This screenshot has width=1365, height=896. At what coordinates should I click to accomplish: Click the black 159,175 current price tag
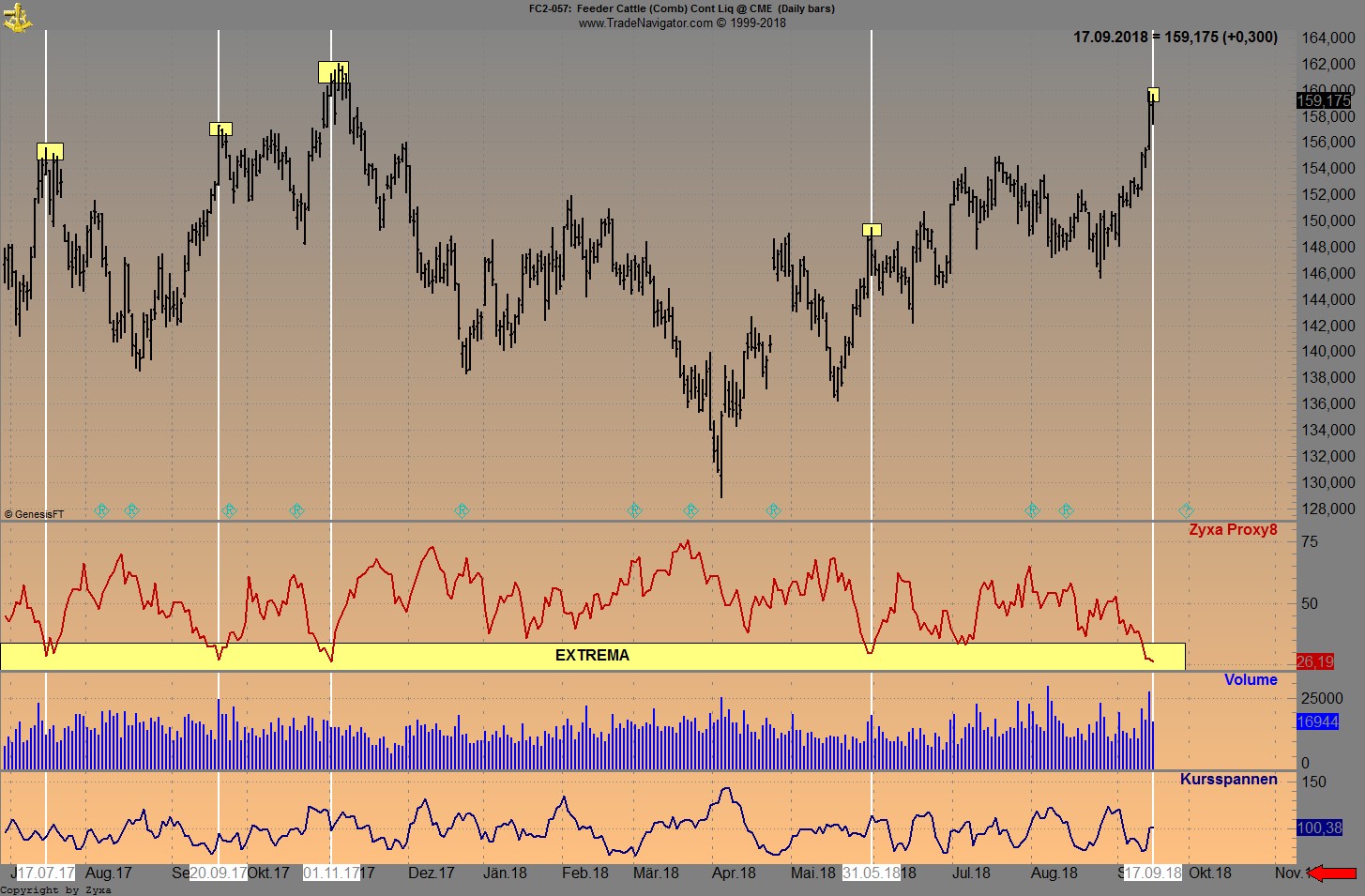click(1324, 100)
